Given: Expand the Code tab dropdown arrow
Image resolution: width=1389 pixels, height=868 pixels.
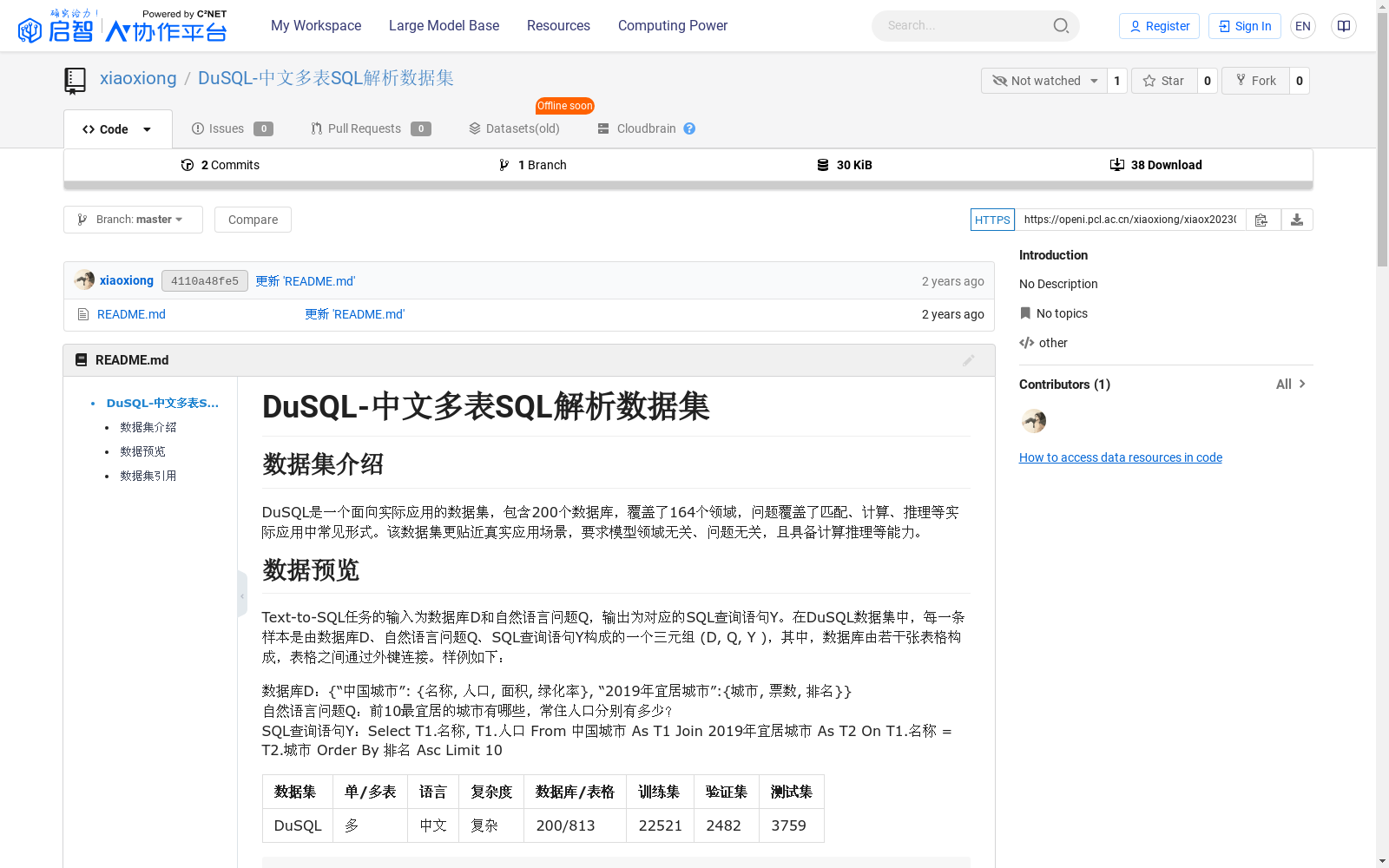Looking at the screenshot, I should 146,128.
